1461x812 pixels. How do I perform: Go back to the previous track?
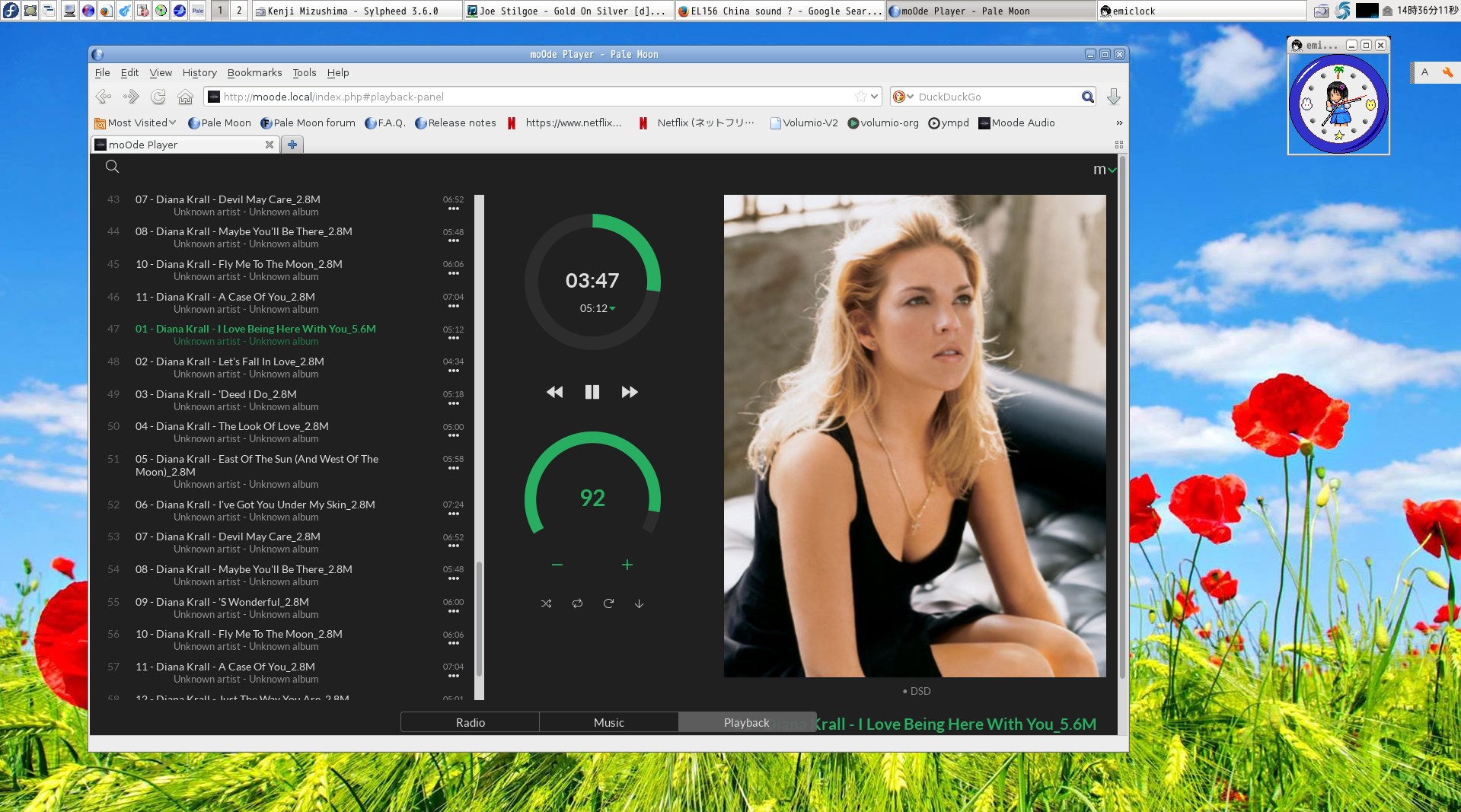(x=555, y=392)
